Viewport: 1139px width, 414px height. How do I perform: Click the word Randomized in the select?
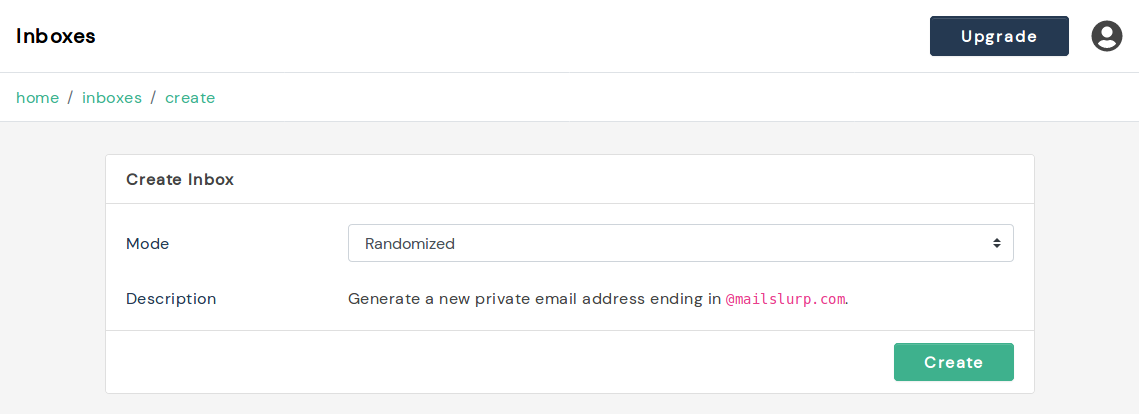point(410,243)
